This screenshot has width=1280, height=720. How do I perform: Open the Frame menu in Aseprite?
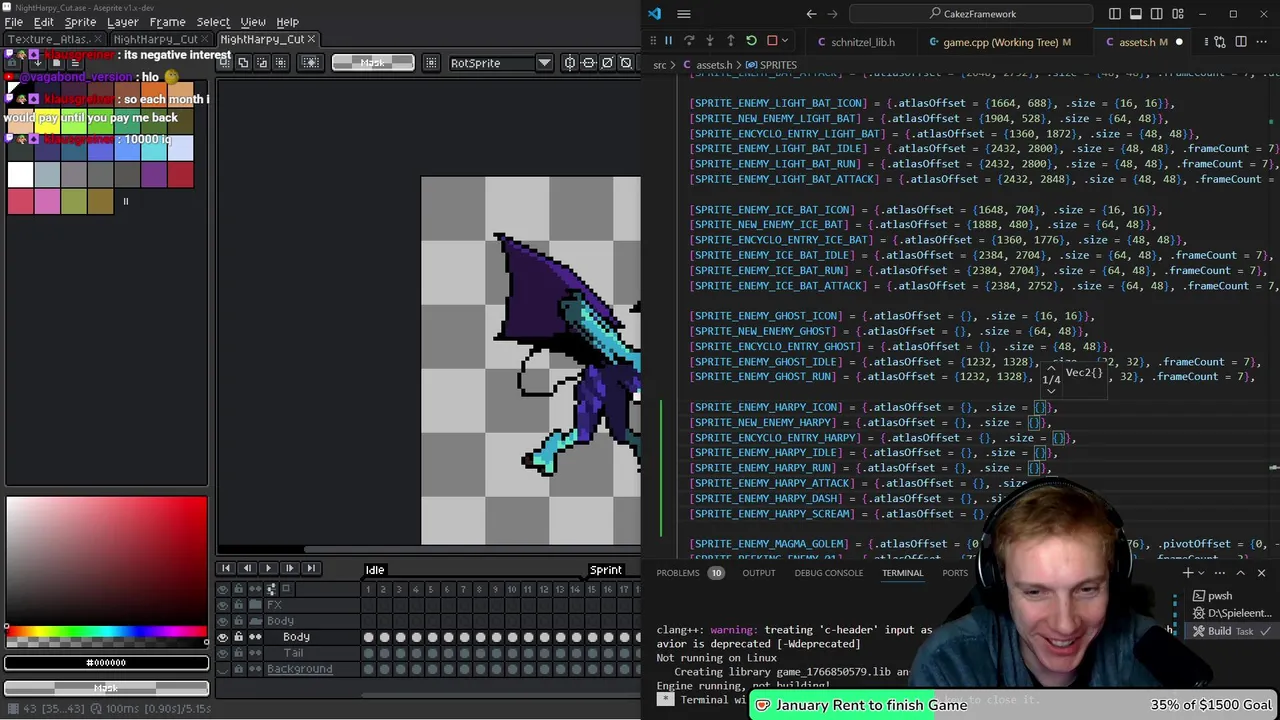(x=167, y=22)
